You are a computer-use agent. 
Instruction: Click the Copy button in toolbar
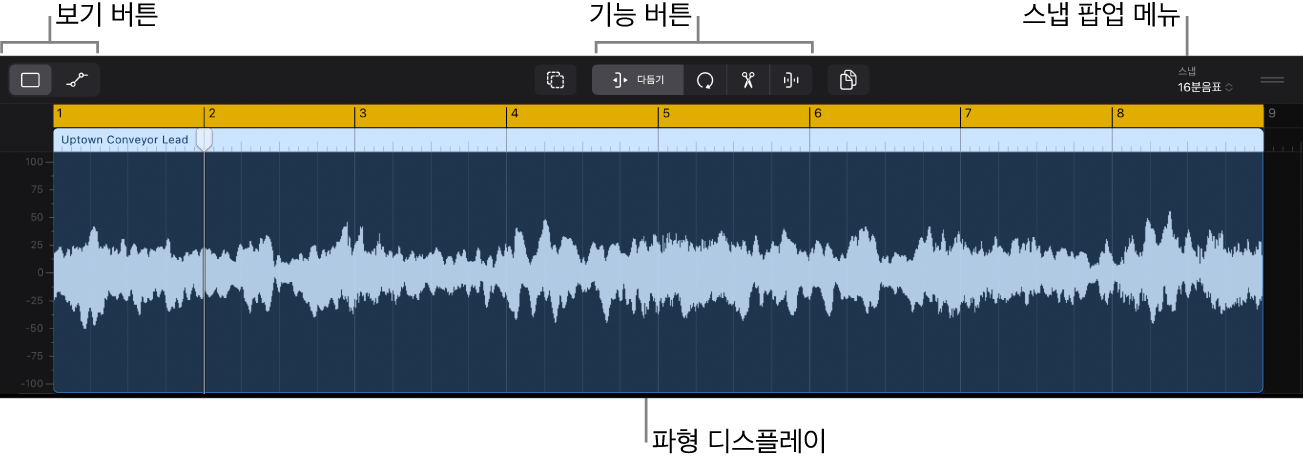[x=848, y=80]
